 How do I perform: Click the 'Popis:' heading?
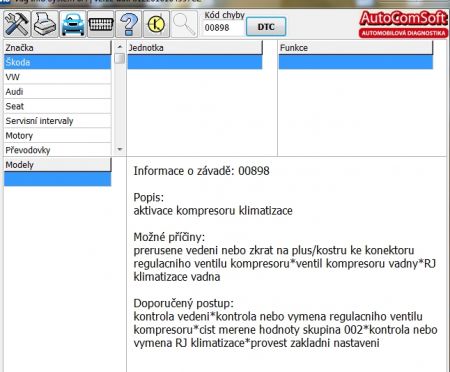(x=149, y=197)
